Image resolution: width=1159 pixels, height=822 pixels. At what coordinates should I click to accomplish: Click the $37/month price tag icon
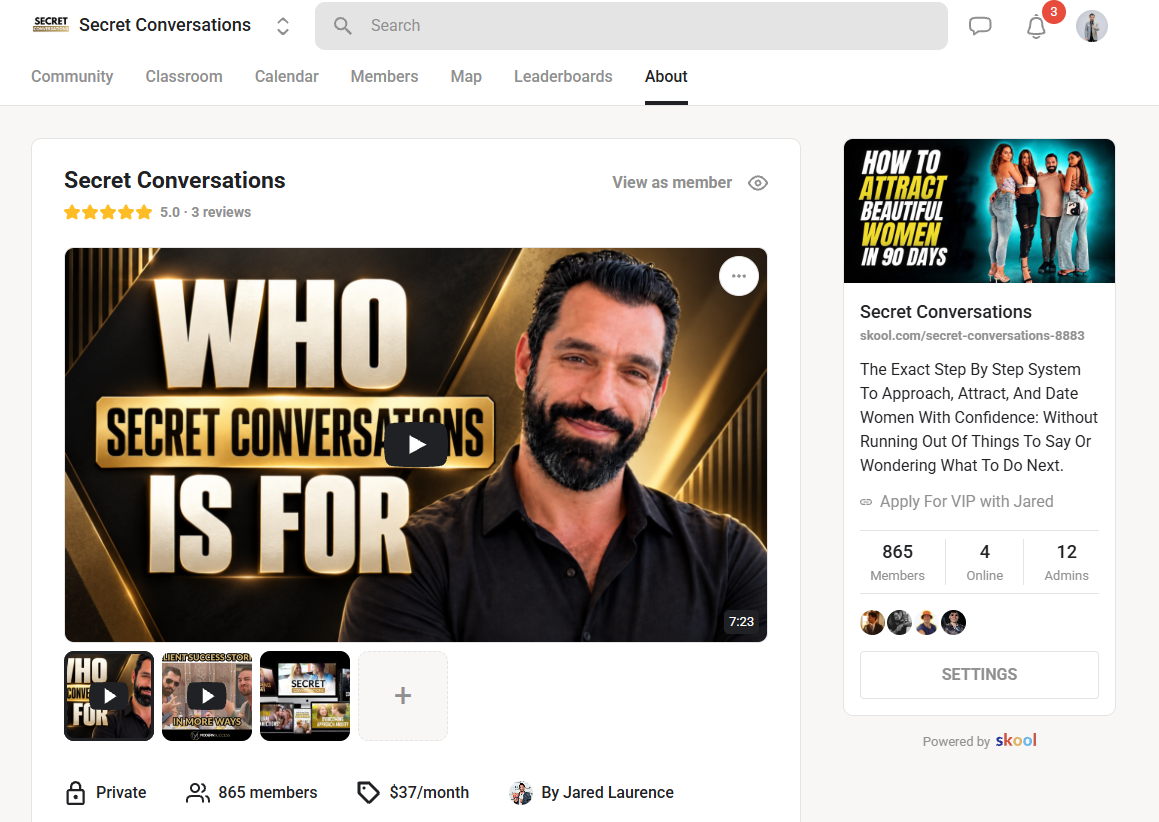368,792
